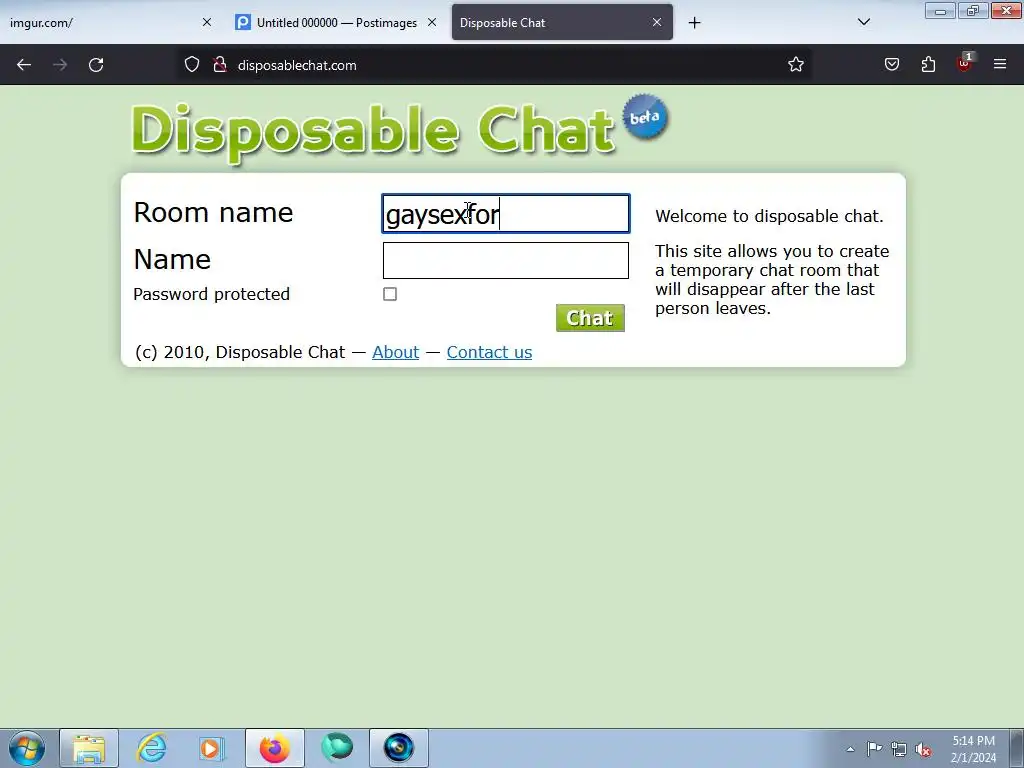Screen dimensions: 1024x768
Task: Focus the empty Name field
Action: 505,261
